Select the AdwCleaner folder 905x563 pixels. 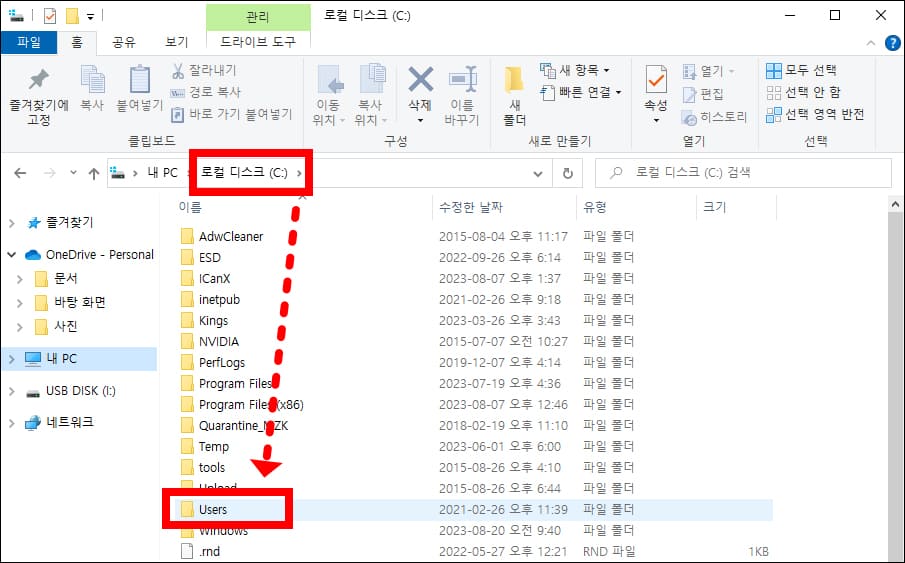click(231, 237)
